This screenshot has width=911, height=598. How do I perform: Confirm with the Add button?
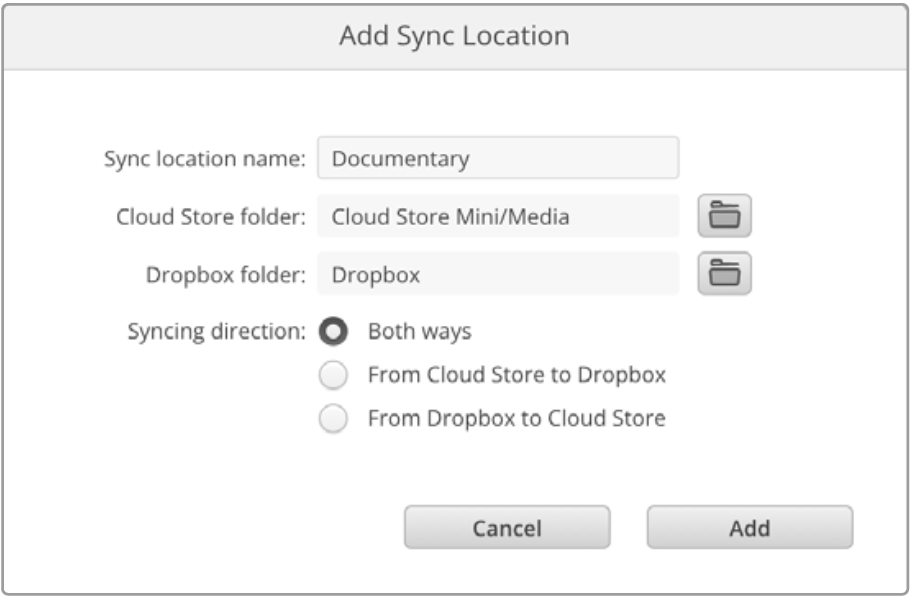[x=750, y=527]
